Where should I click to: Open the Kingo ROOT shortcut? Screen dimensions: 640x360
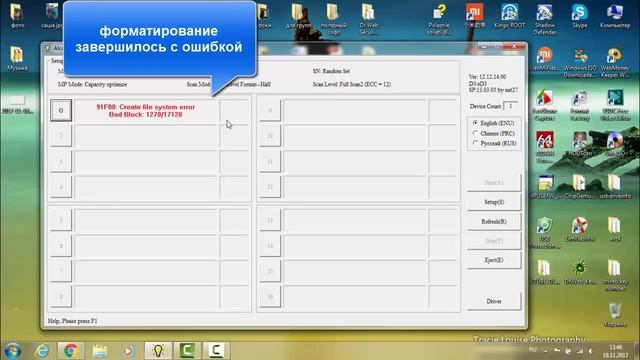(x=510, y=16)
